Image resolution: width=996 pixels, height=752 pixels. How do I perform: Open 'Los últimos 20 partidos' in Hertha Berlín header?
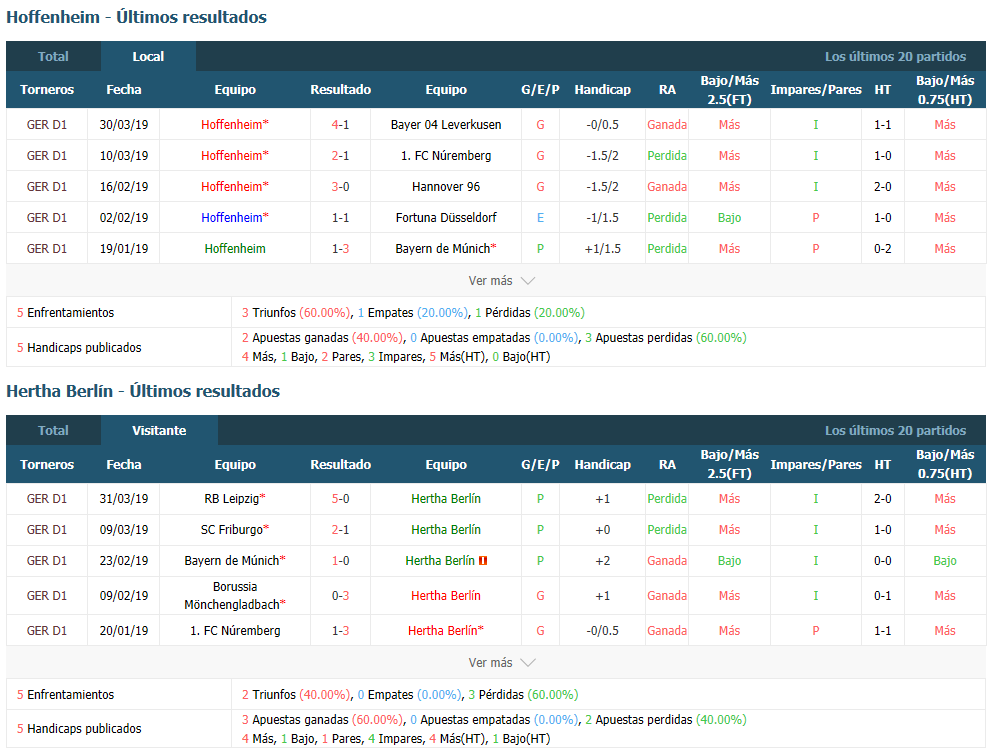pyautogui.click(x=895, y=431)
